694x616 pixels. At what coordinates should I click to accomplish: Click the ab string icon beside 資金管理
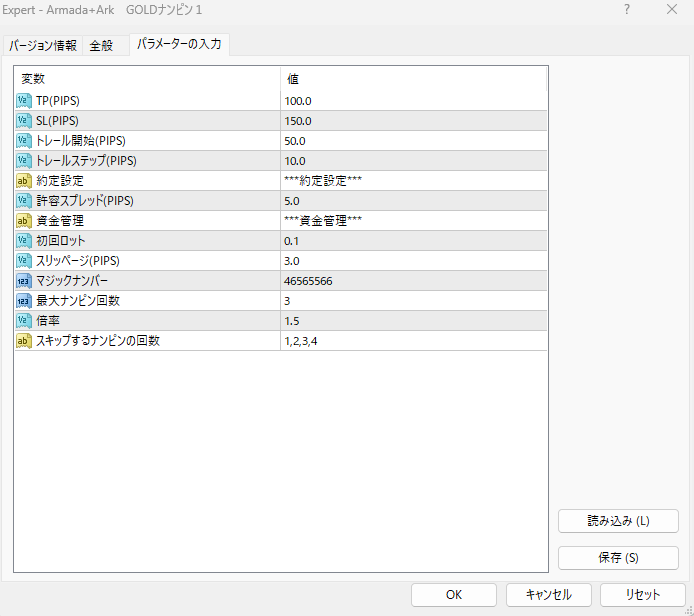(24, 221)
